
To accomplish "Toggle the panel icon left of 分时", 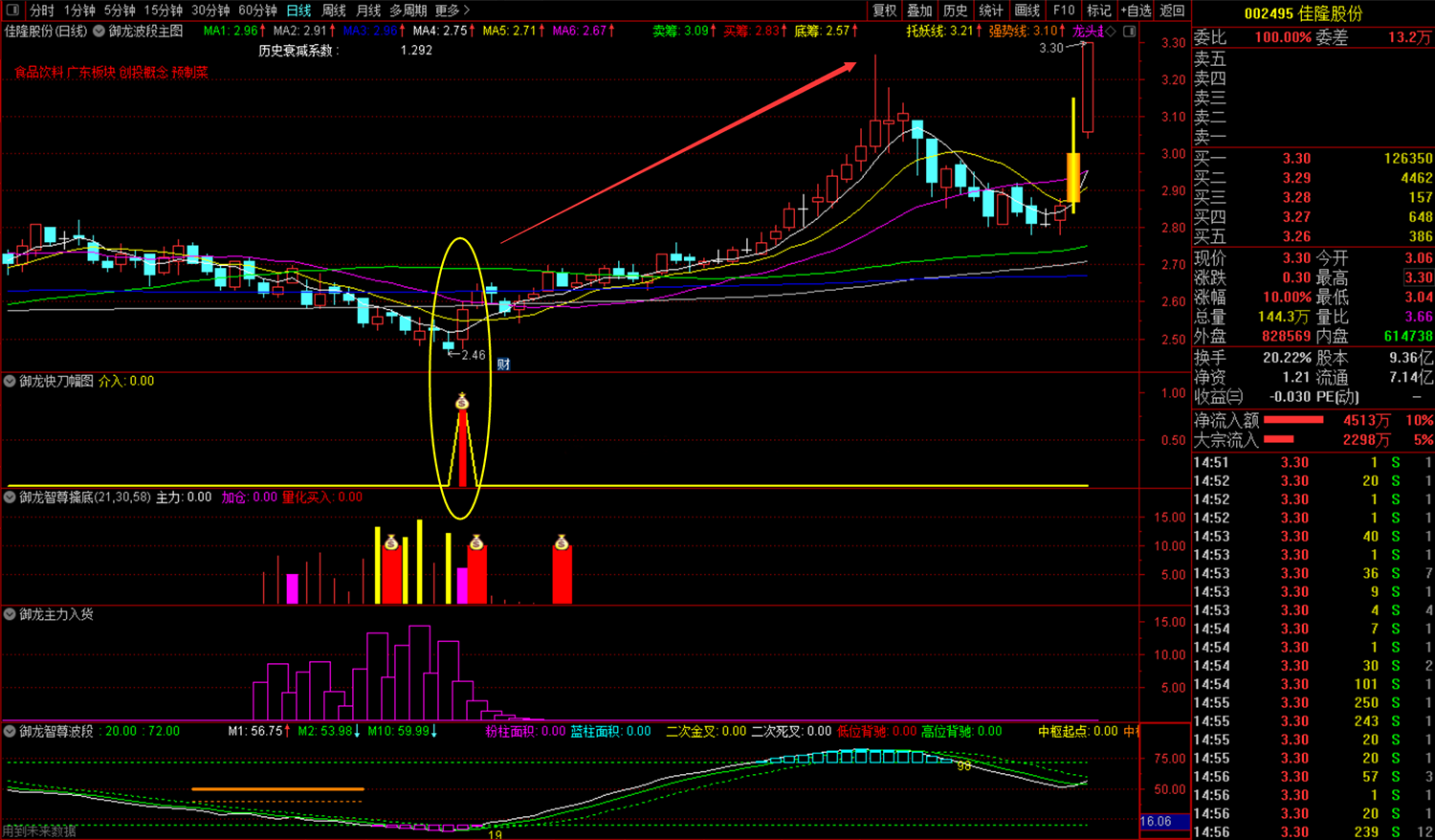I will click(13, 11).
